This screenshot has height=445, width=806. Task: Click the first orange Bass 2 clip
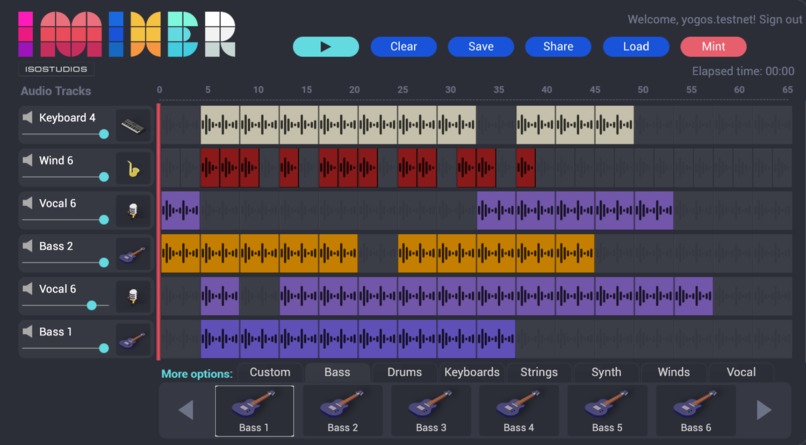tap(180, 253)
